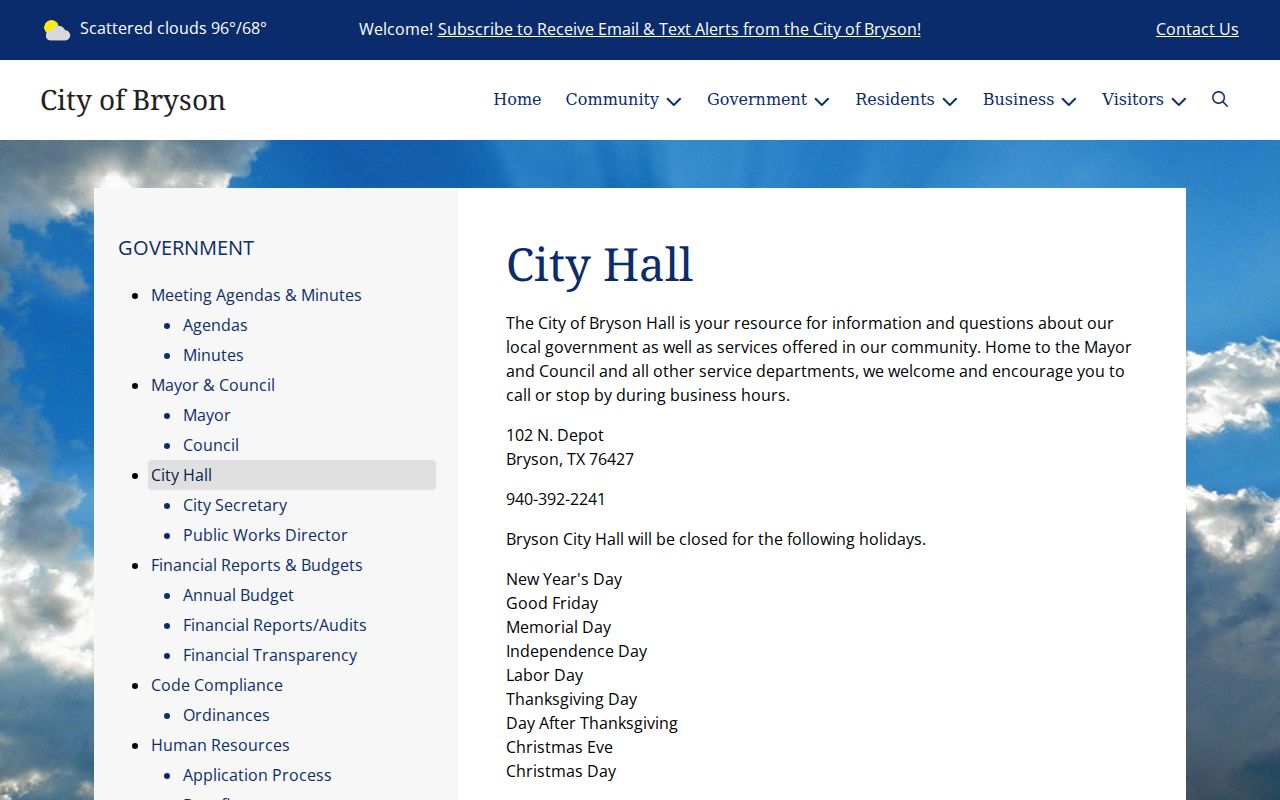This screenshot has width=1280, height=800.
Task: Select Agendas in the sidebar
Action: (x=215, y=325)
